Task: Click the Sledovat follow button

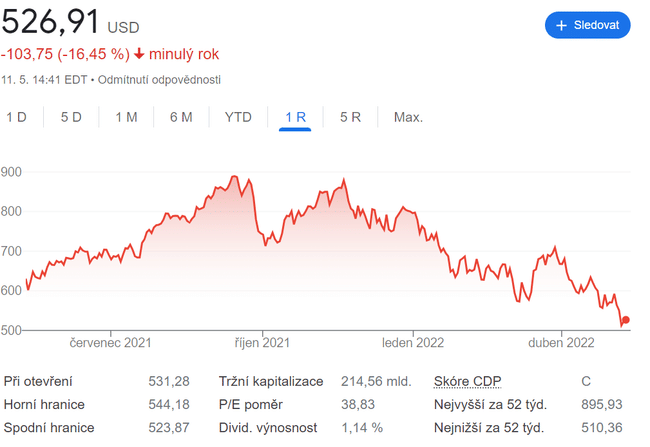Action: click(x=587, y=25)
